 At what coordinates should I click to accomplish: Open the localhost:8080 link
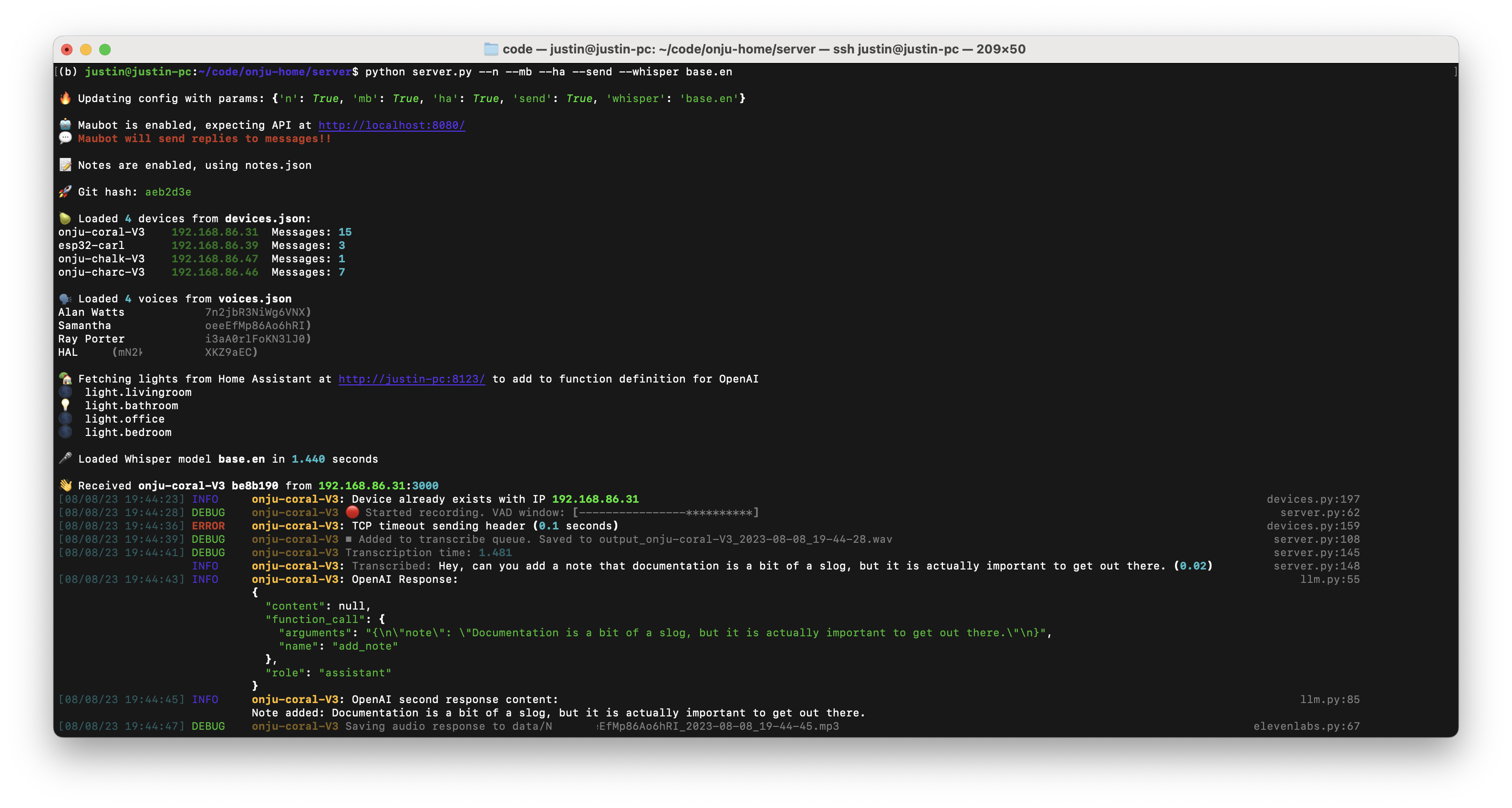[392, 125]
